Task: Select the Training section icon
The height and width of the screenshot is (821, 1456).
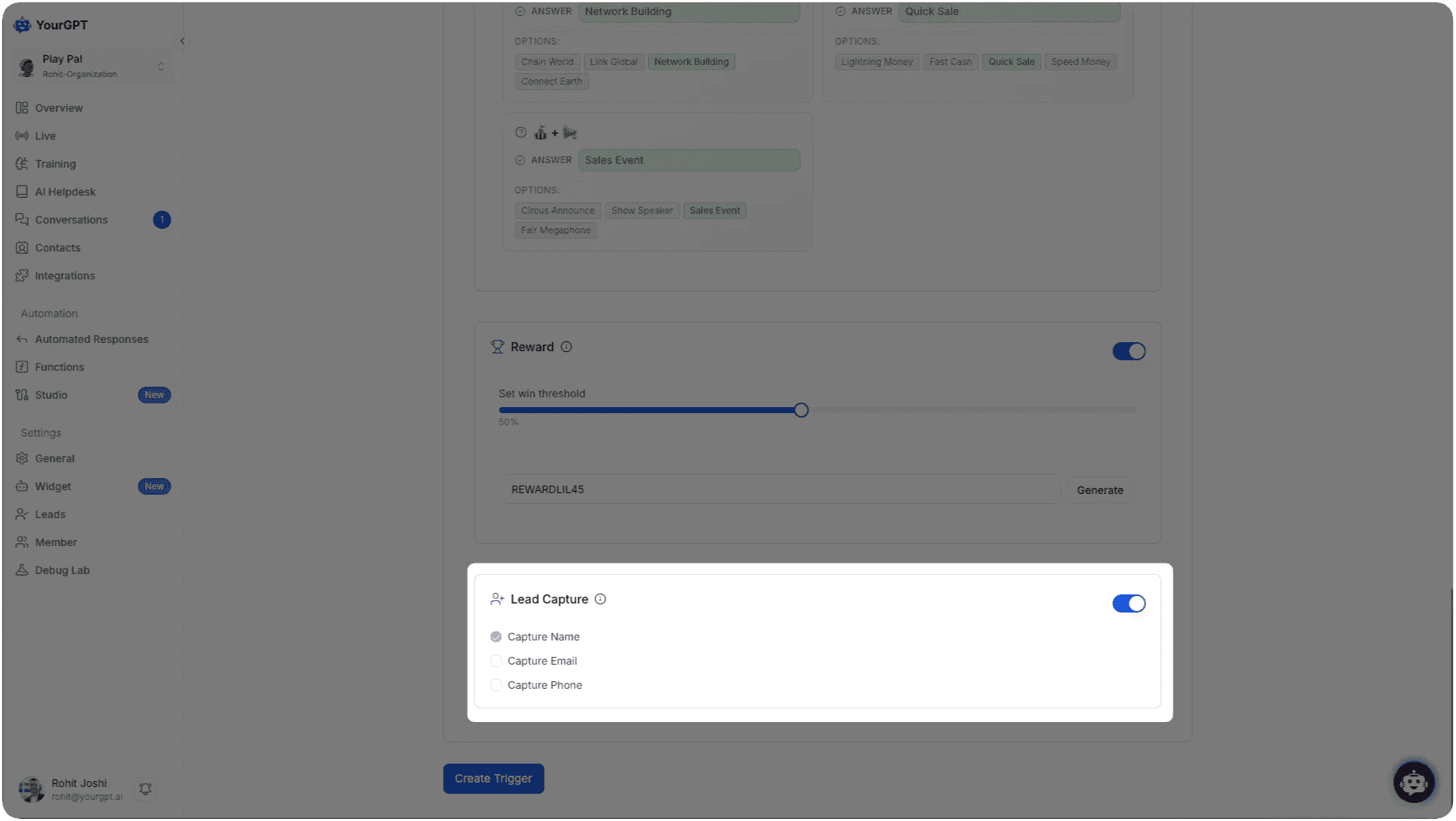Action: tap(22, 164)
